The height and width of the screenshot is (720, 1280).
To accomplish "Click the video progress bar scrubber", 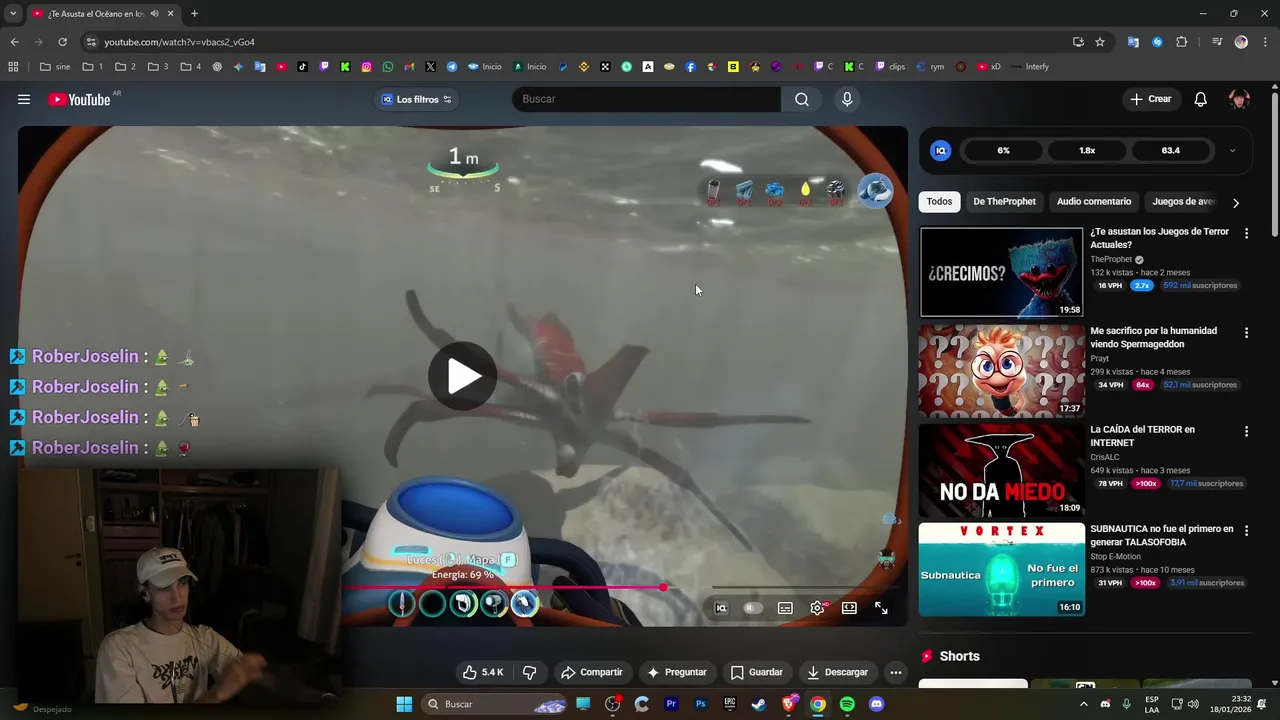I will pyautogui.click(x=663, y=587).
